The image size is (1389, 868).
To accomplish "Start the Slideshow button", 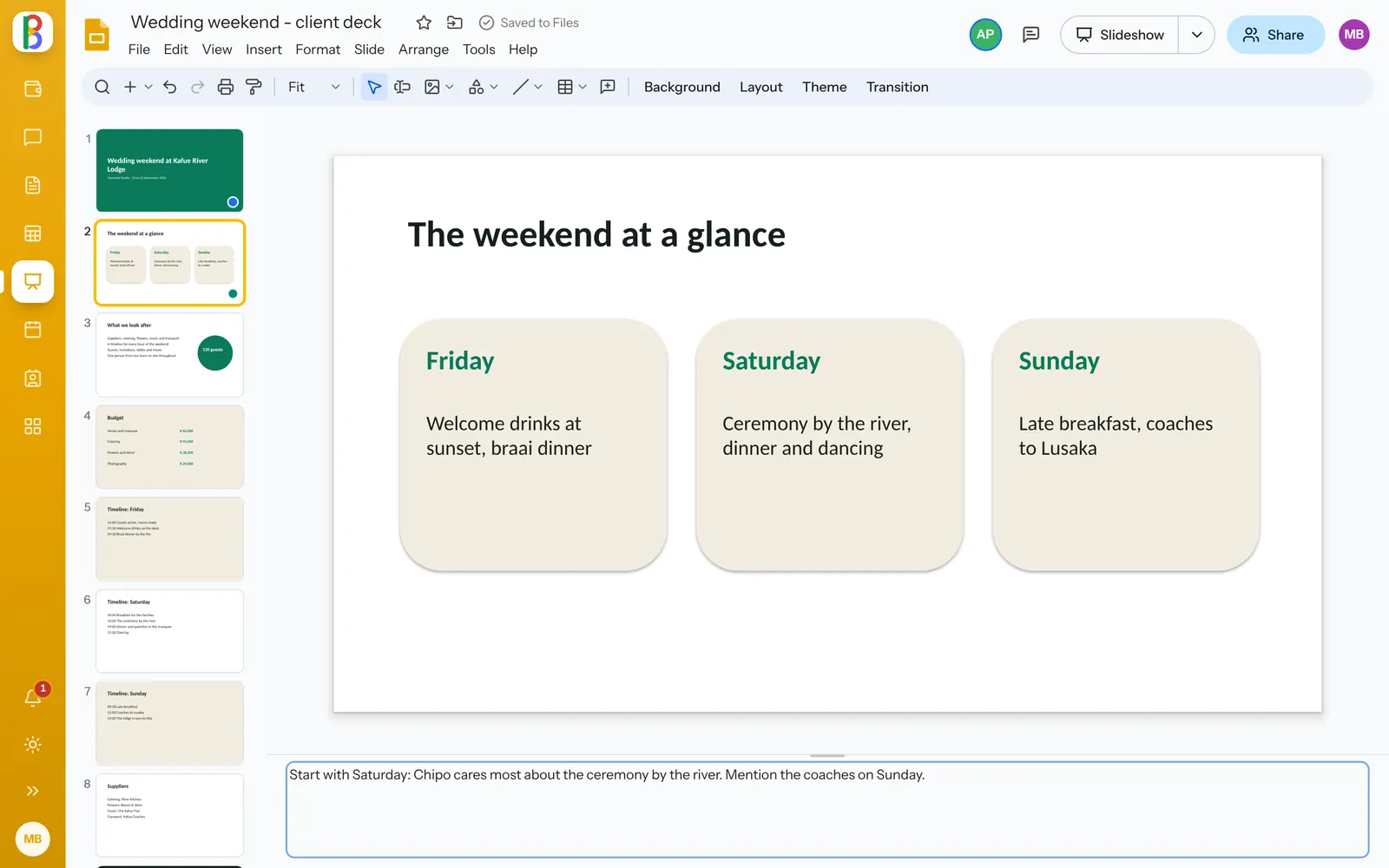I will pyautogui.click(x=1120, y=35).
